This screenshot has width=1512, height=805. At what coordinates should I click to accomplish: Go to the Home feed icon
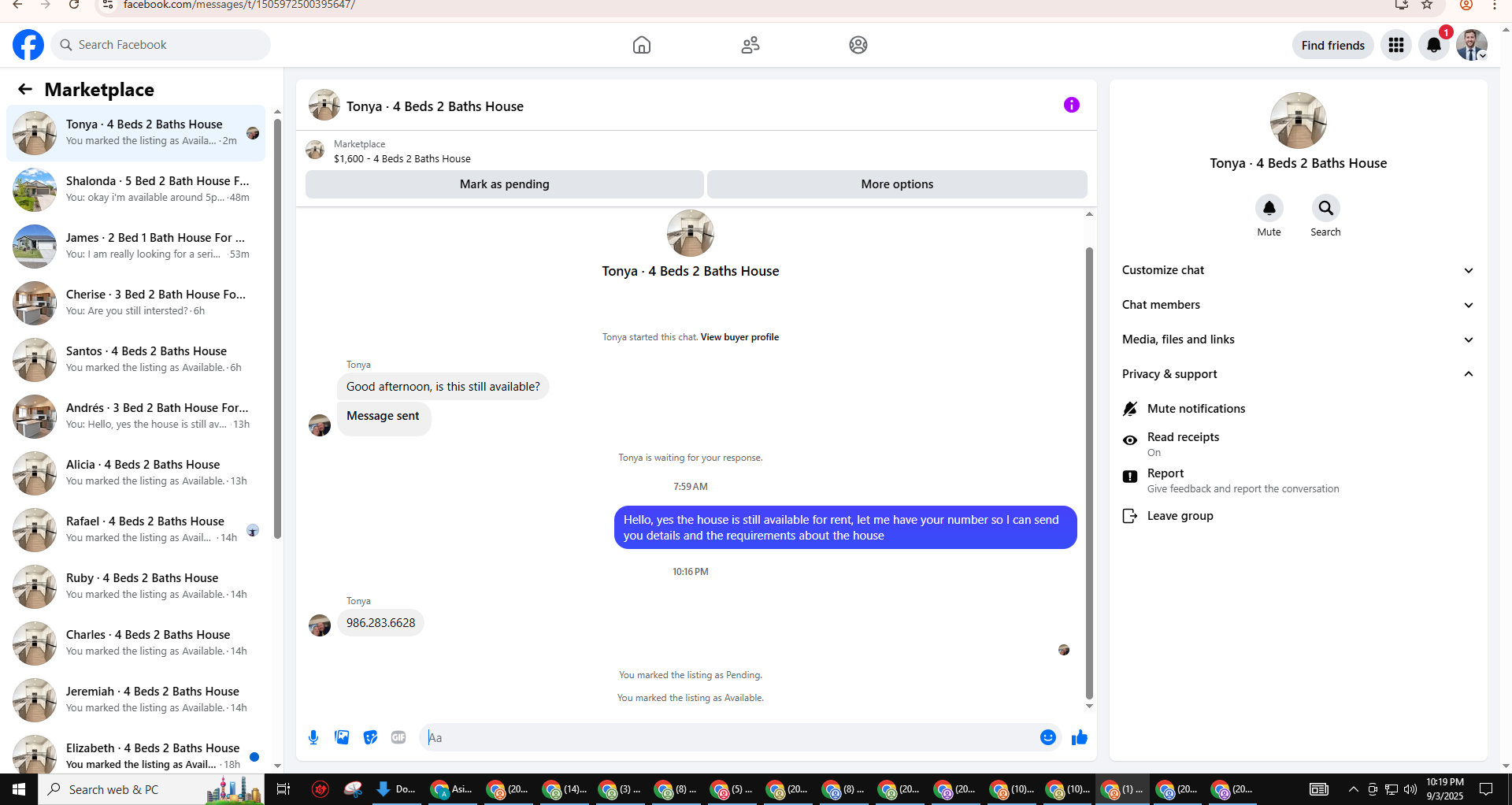click(642, 45)
